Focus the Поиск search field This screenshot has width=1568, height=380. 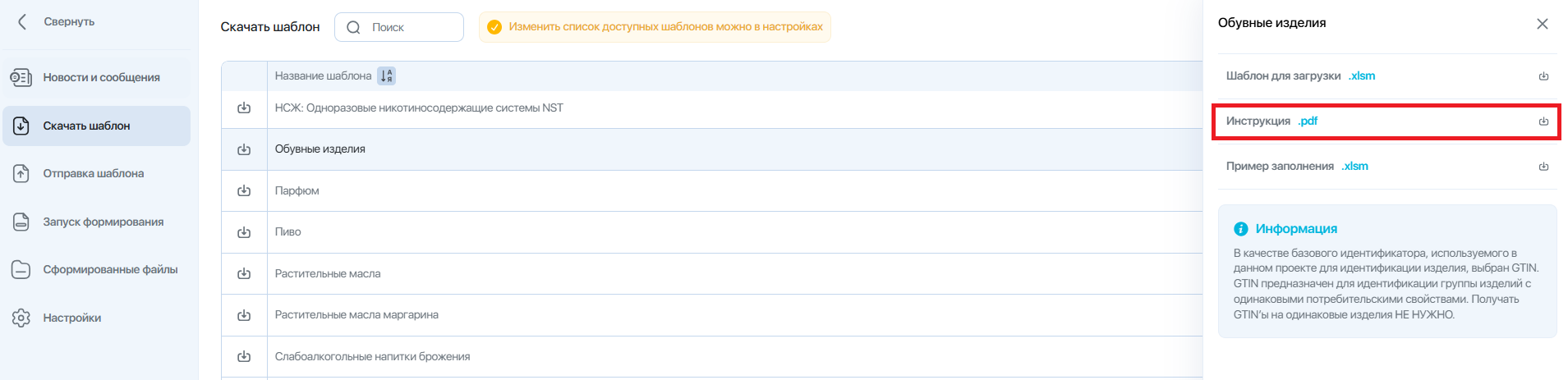click(399, 27)
